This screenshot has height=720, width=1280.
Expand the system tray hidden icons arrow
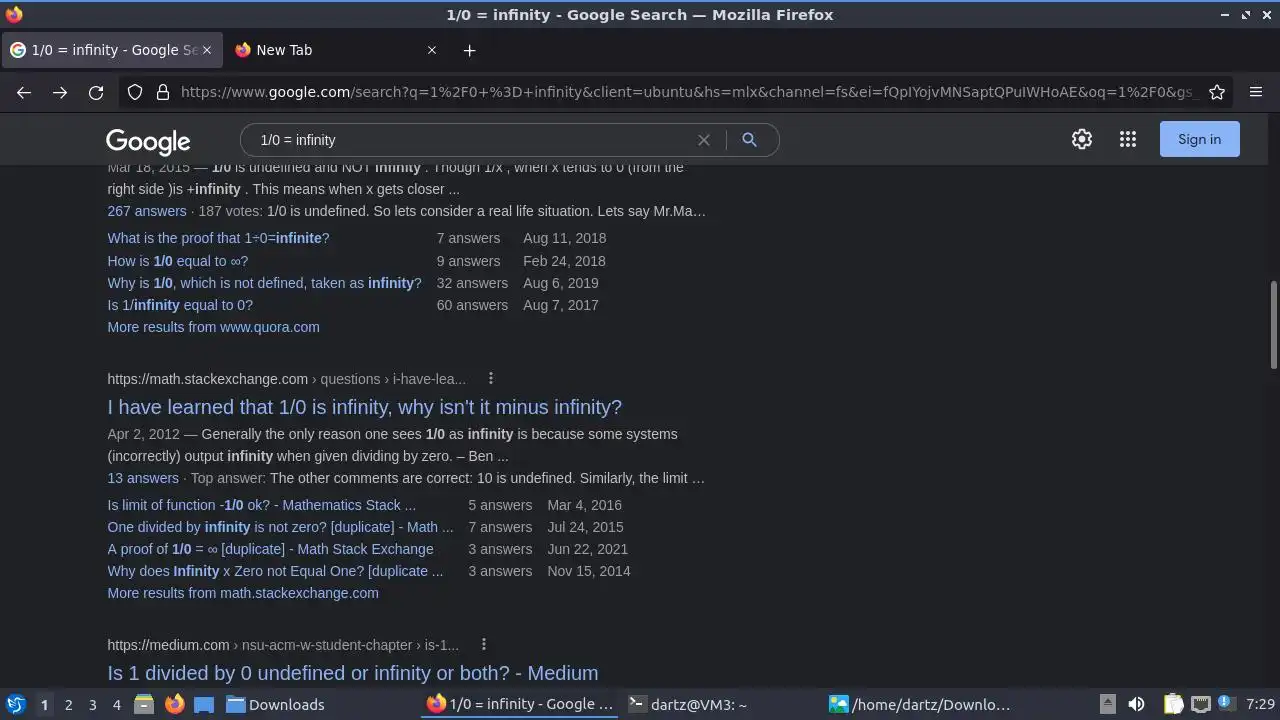pyautogui.click(x=1107, y=704)
